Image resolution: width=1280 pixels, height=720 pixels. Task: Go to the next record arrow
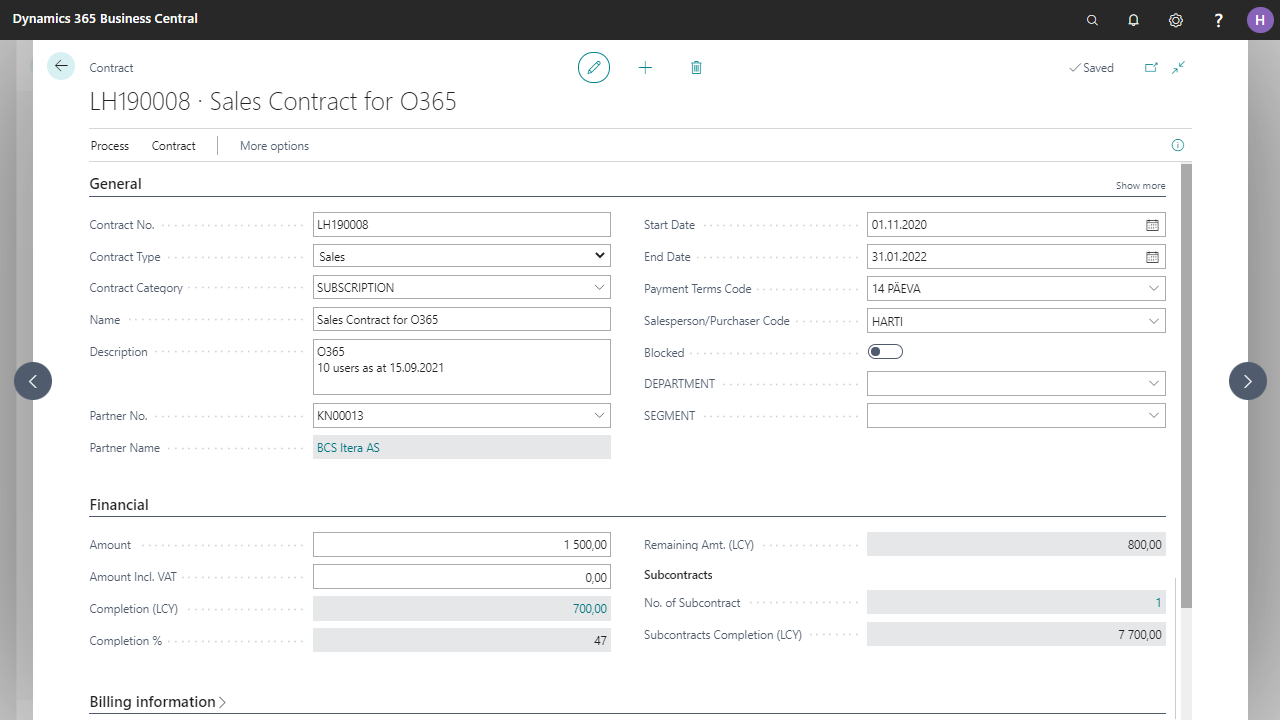(x=1247, y=381)
